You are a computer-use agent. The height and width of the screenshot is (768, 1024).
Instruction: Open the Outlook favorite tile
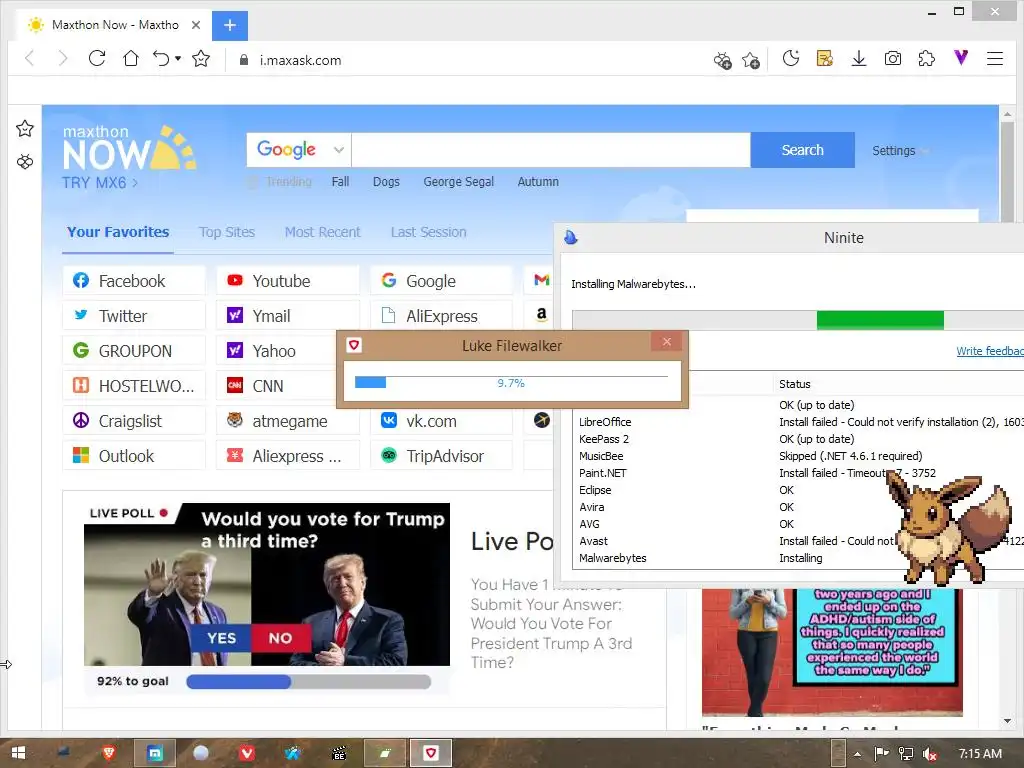pyautogui.click(x=135, y=456)
